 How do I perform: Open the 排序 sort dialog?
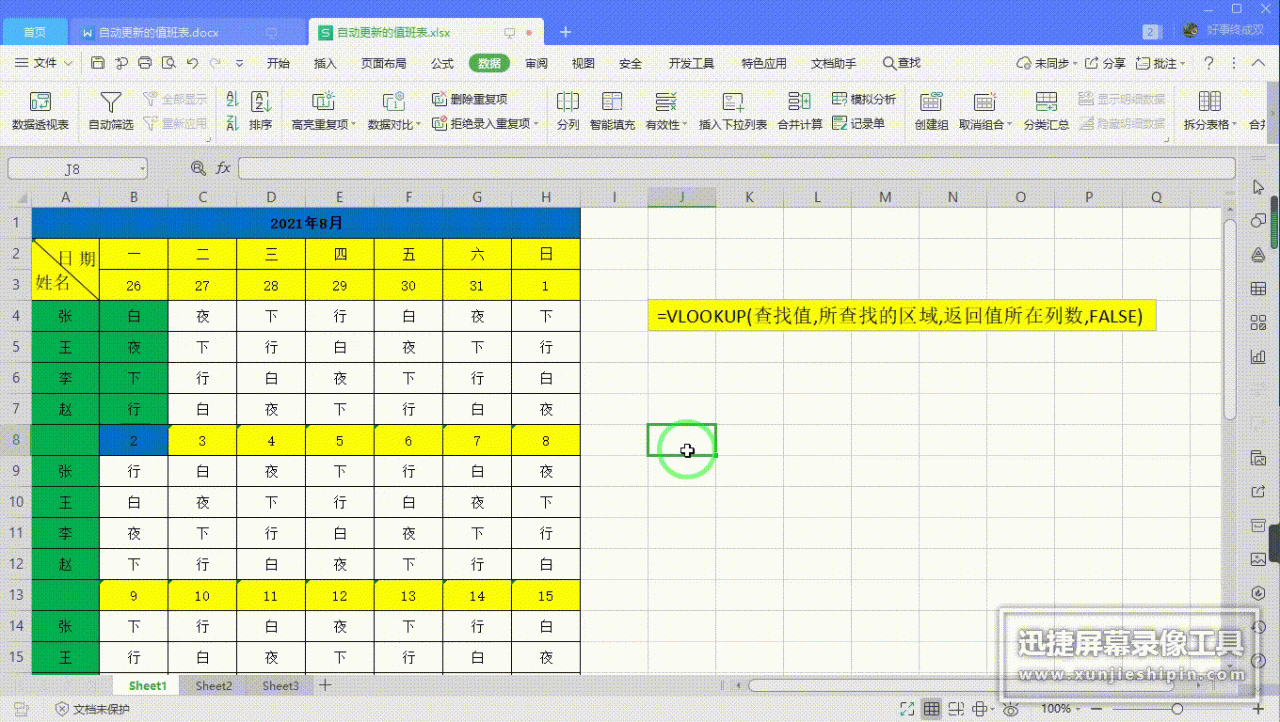pos(261,110)
